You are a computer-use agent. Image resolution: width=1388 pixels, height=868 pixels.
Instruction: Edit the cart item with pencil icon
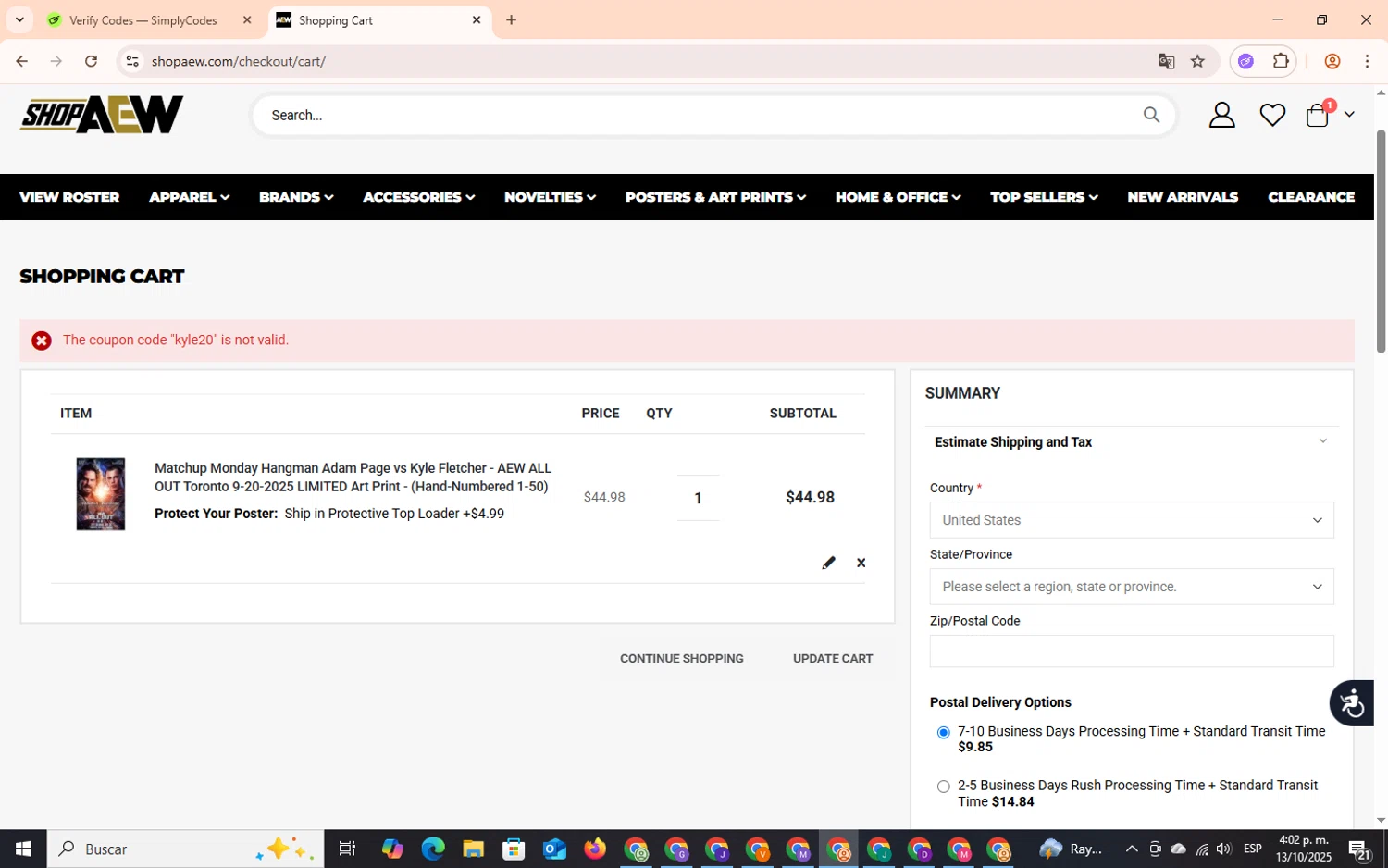[x=828, y=563]
